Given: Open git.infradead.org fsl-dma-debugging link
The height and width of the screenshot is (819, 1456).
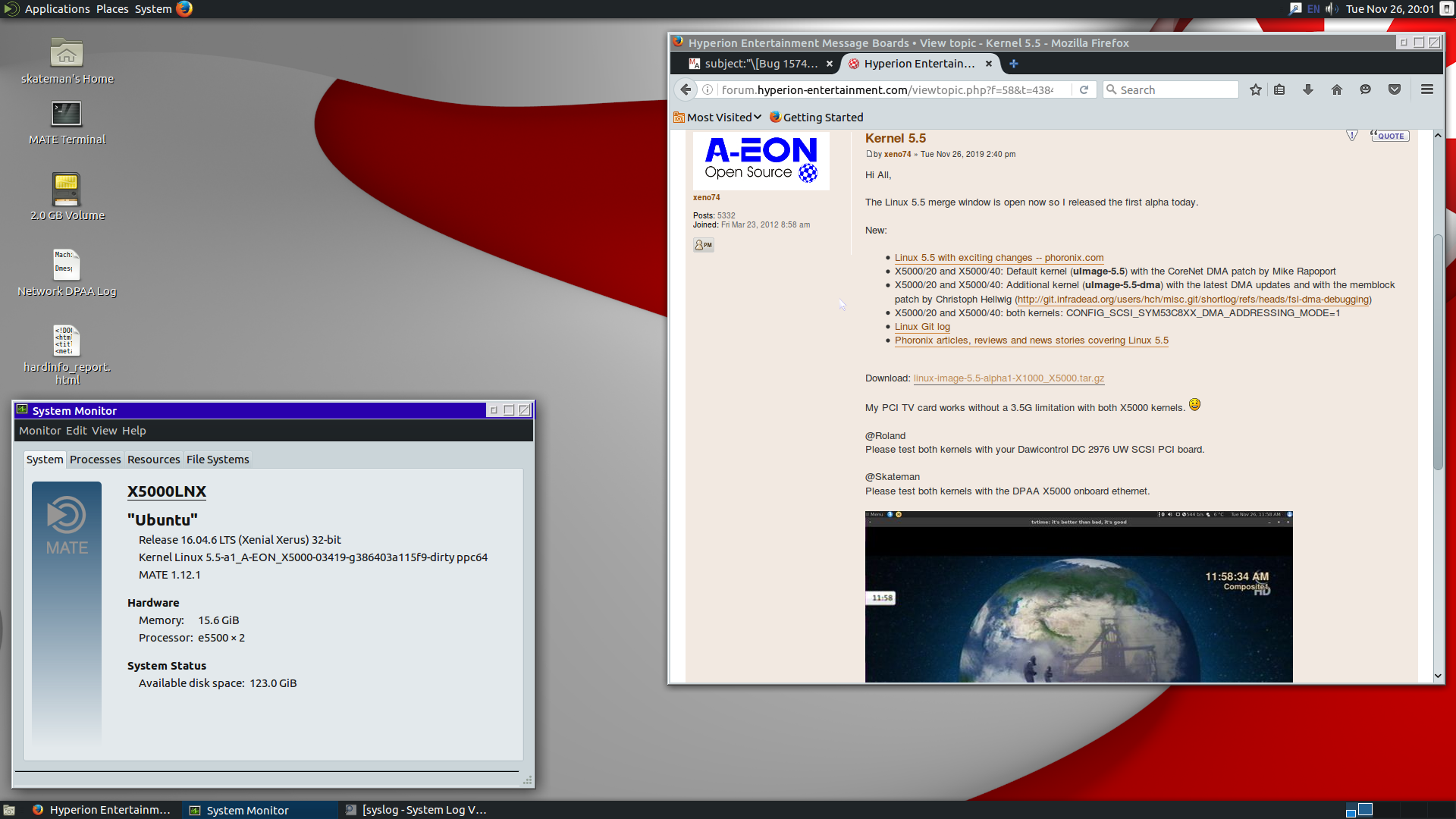Looking at the screenshot, I should click(x=1193, y=299).
